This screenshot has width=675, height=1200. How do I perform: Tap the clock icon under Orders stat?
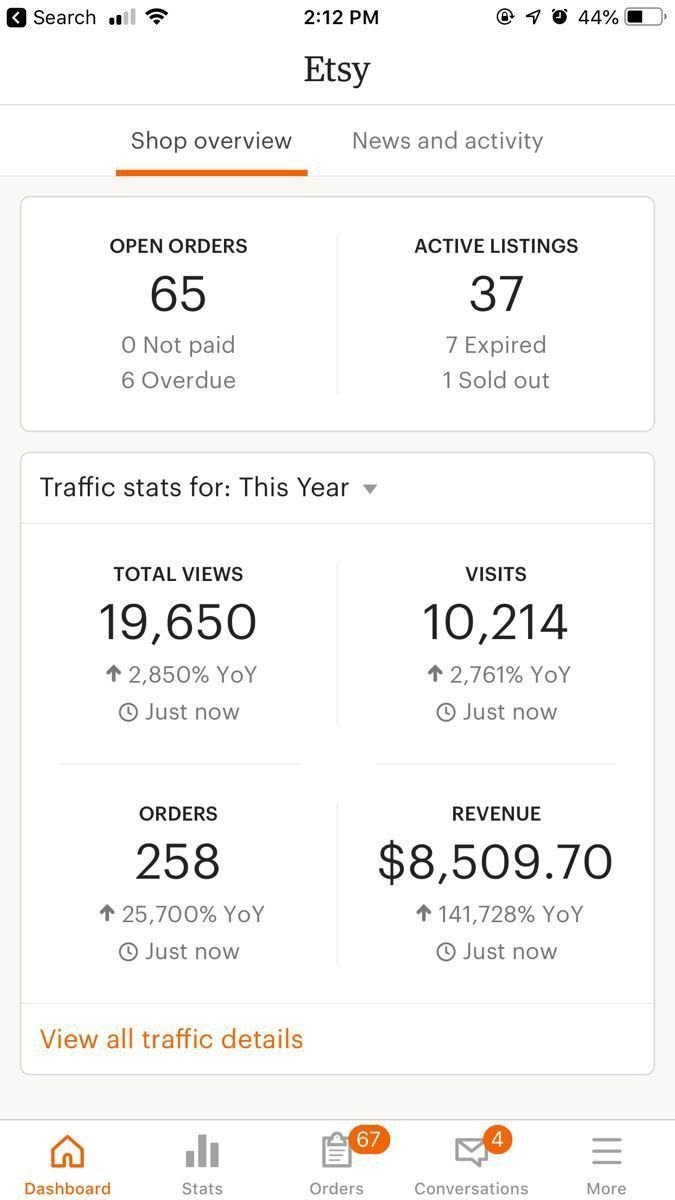(128, 952)
